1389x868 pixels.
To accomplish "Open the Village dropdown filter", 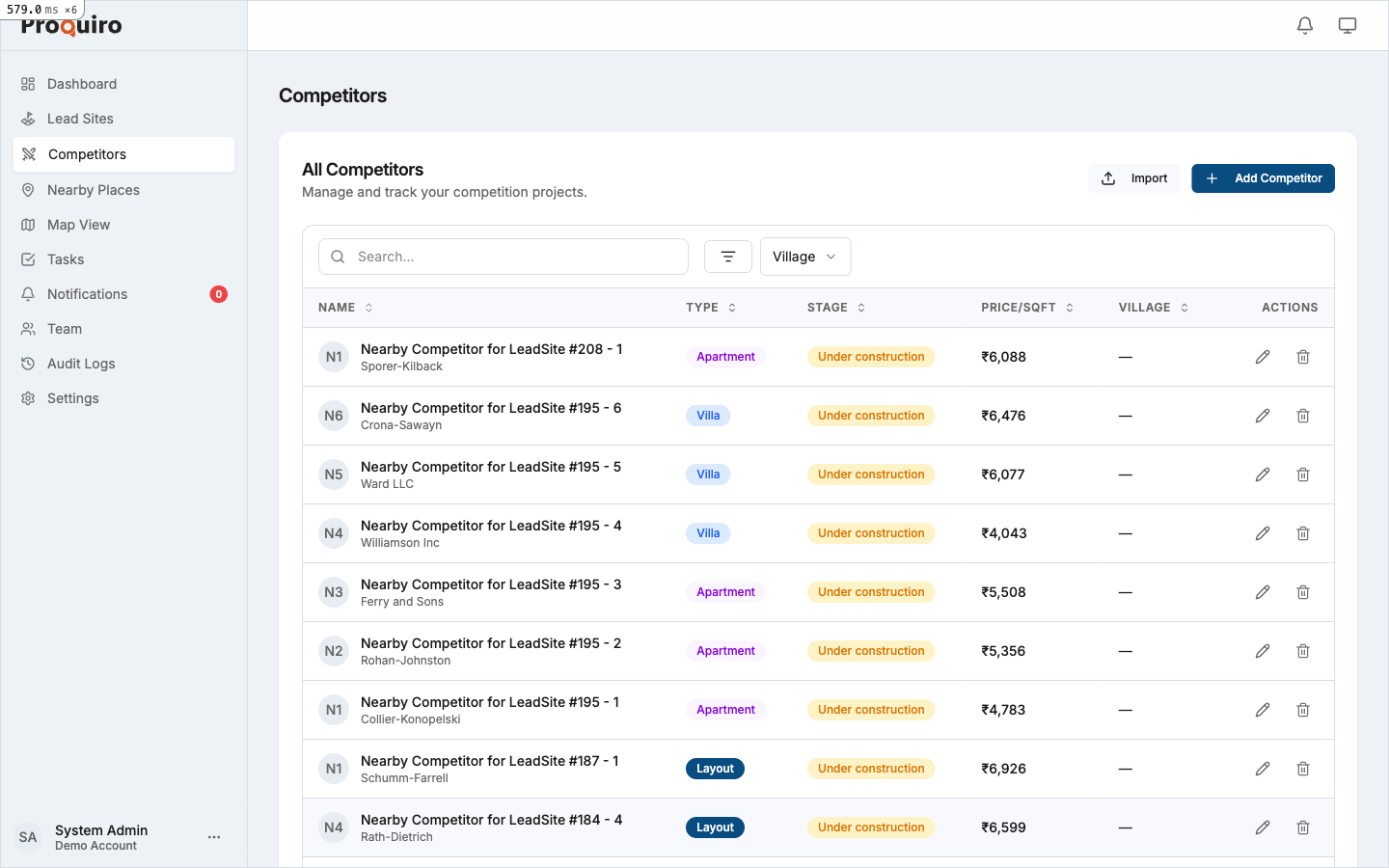I will pyautogui.click(x=804, y=257).
